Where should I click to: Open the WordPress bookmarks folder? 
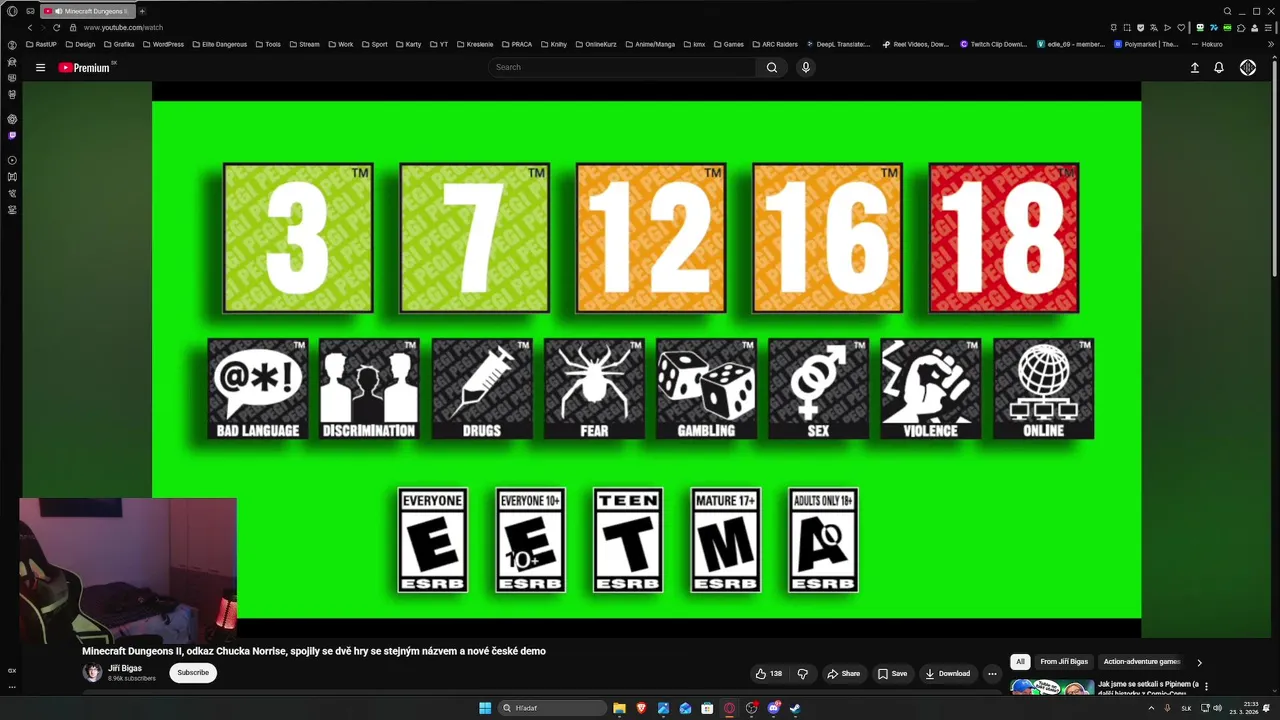163,45
